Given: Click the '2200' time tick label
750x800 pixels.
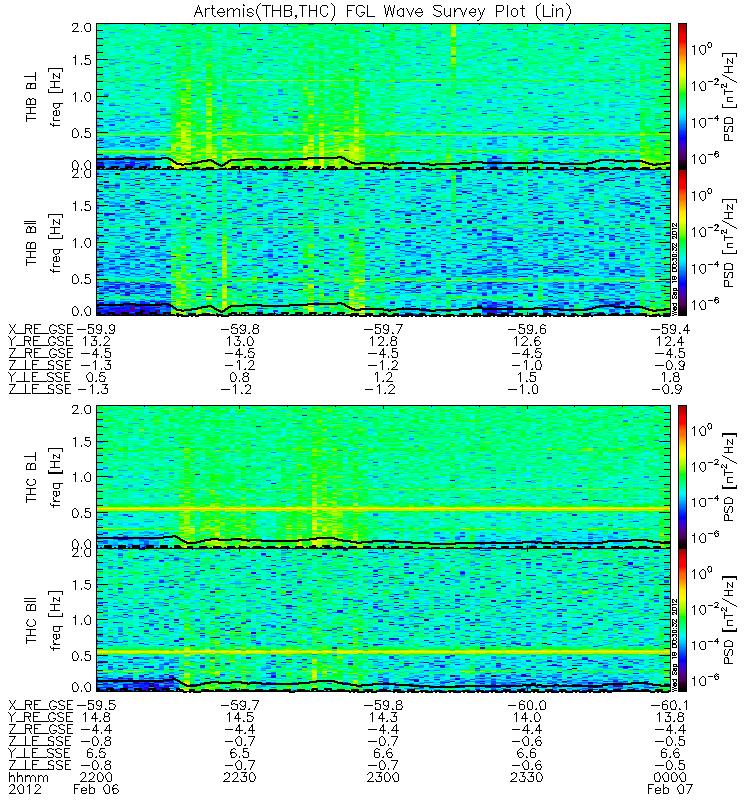Looking at the screenshot, I should (x=96, y=778).
